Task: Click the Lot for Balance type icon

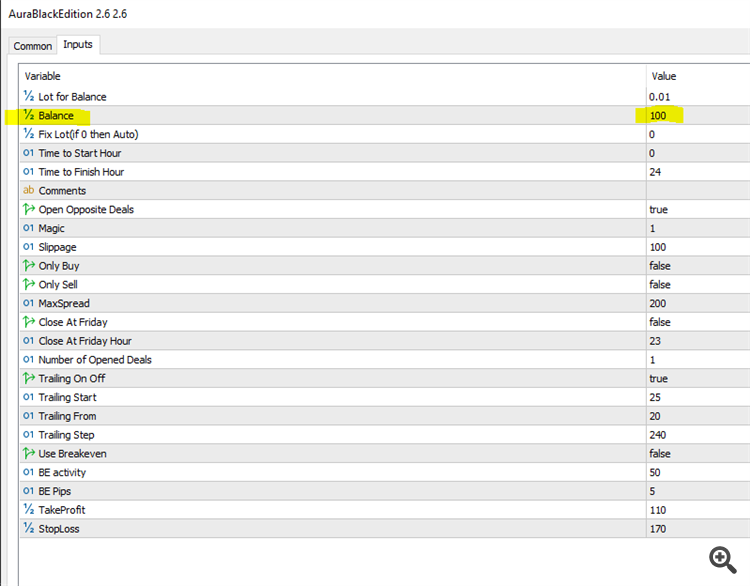Action: click(x=28, y=97)
